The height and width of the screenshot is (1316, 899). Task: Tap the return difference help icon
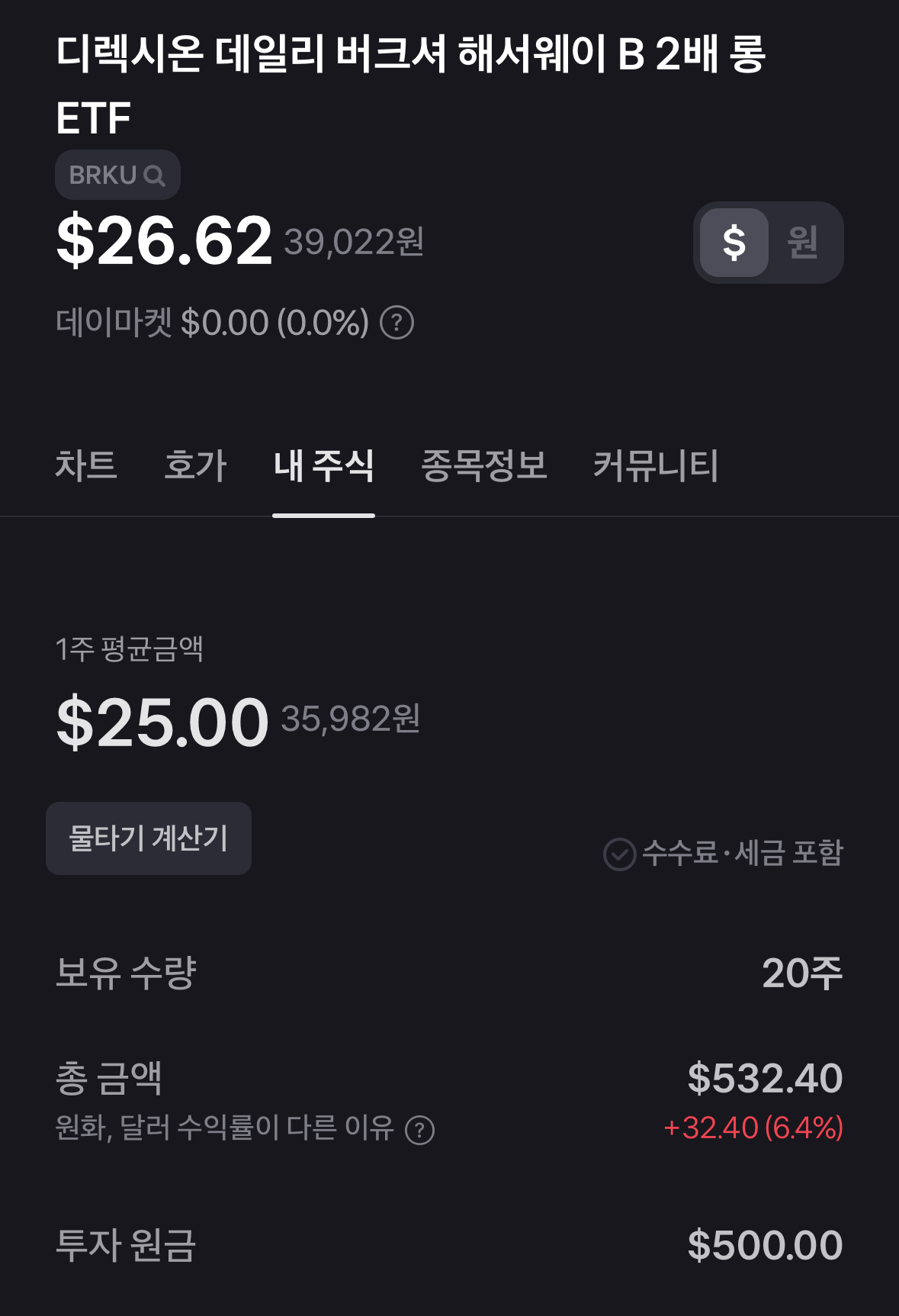point(419,1130)
